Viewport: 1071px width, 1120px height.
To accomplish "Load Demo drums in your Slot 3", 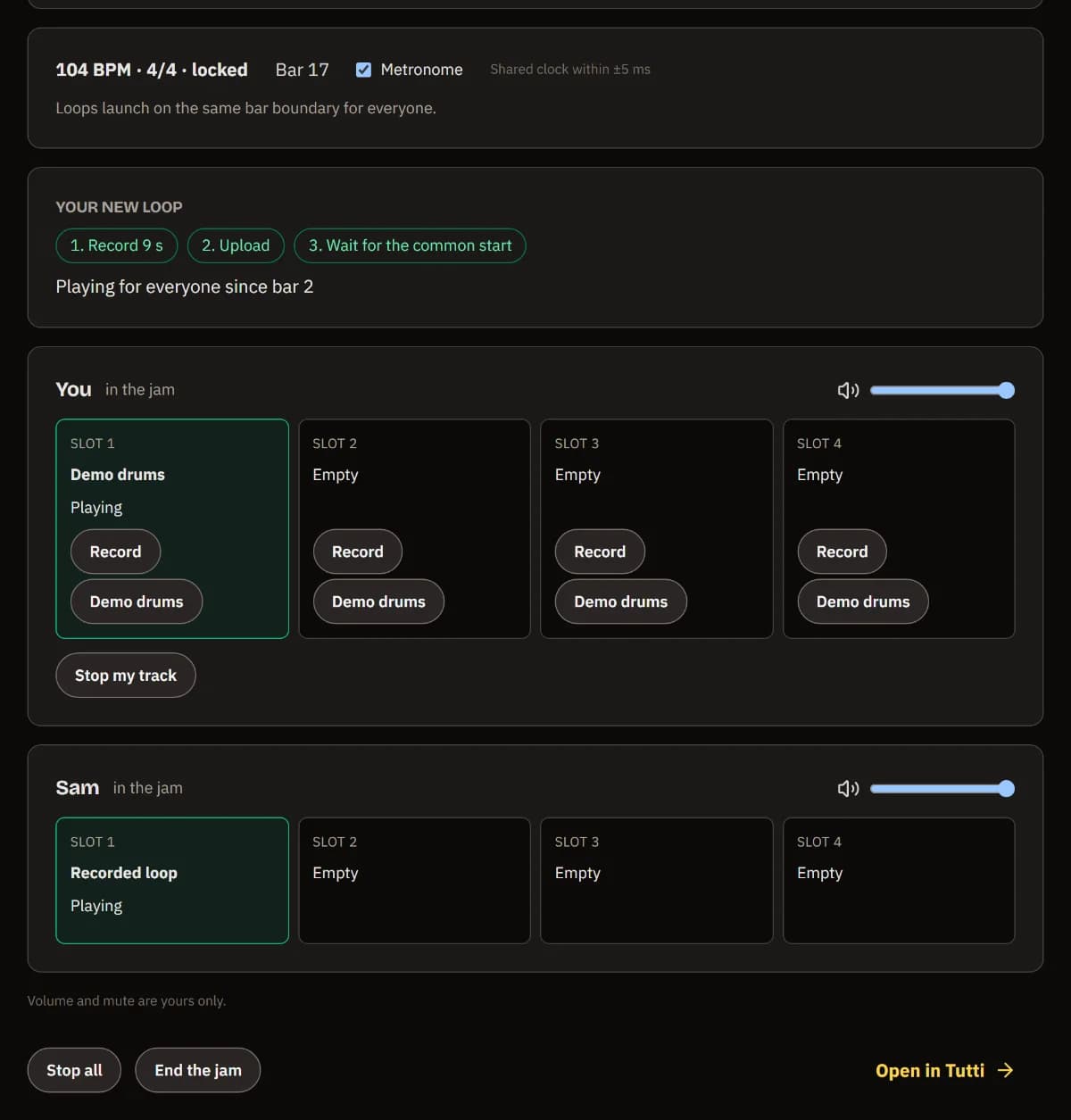I will 620,601.
